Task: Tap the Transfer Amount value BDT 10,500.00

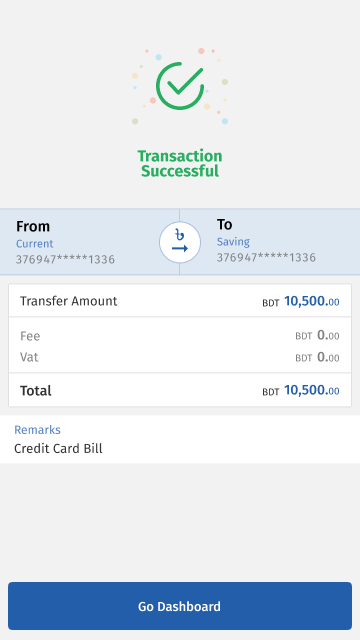Action: pos(301,301)
